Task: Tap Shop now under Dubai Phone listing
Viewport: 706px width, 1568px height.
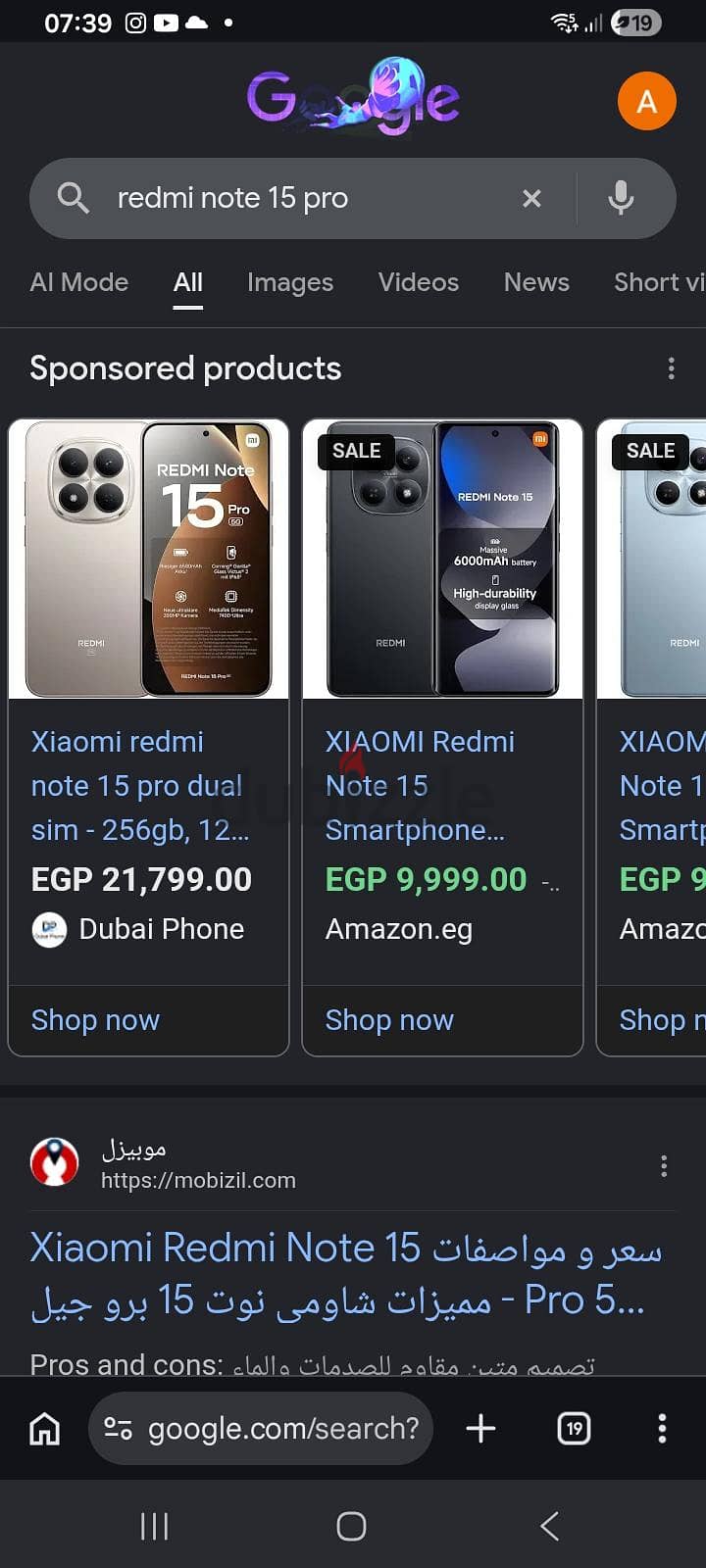Action: tap(95, 1020)
